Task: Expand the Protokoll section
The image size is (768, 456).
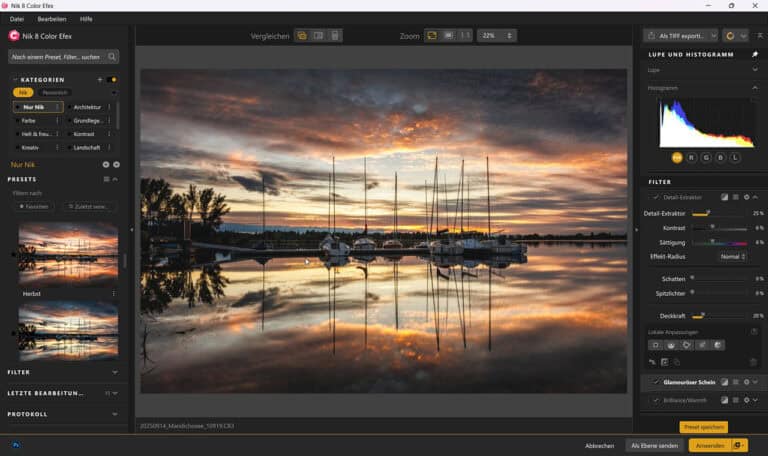Action: (x=115, y=413)
